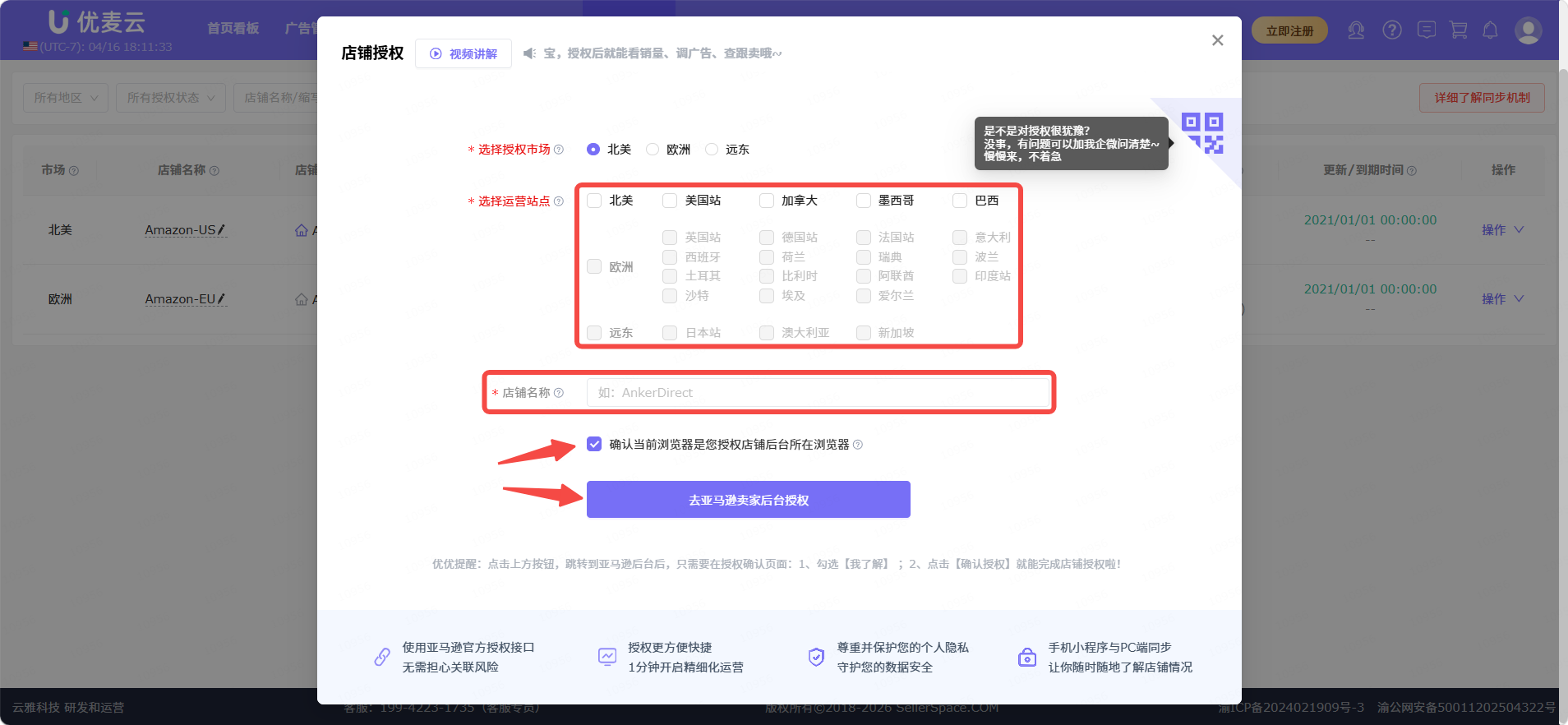Expand 操作 dropdown for Amazon-US row
Viewport: 1568px width, 725px height.
click(1502, 230)
